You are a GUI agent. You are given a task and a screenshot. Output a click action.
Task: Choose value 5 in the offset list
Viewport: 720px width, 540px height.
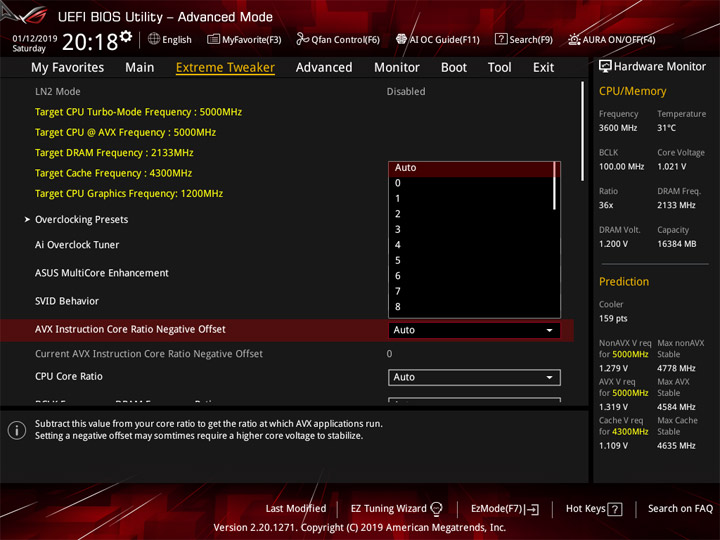click(471, 260)
